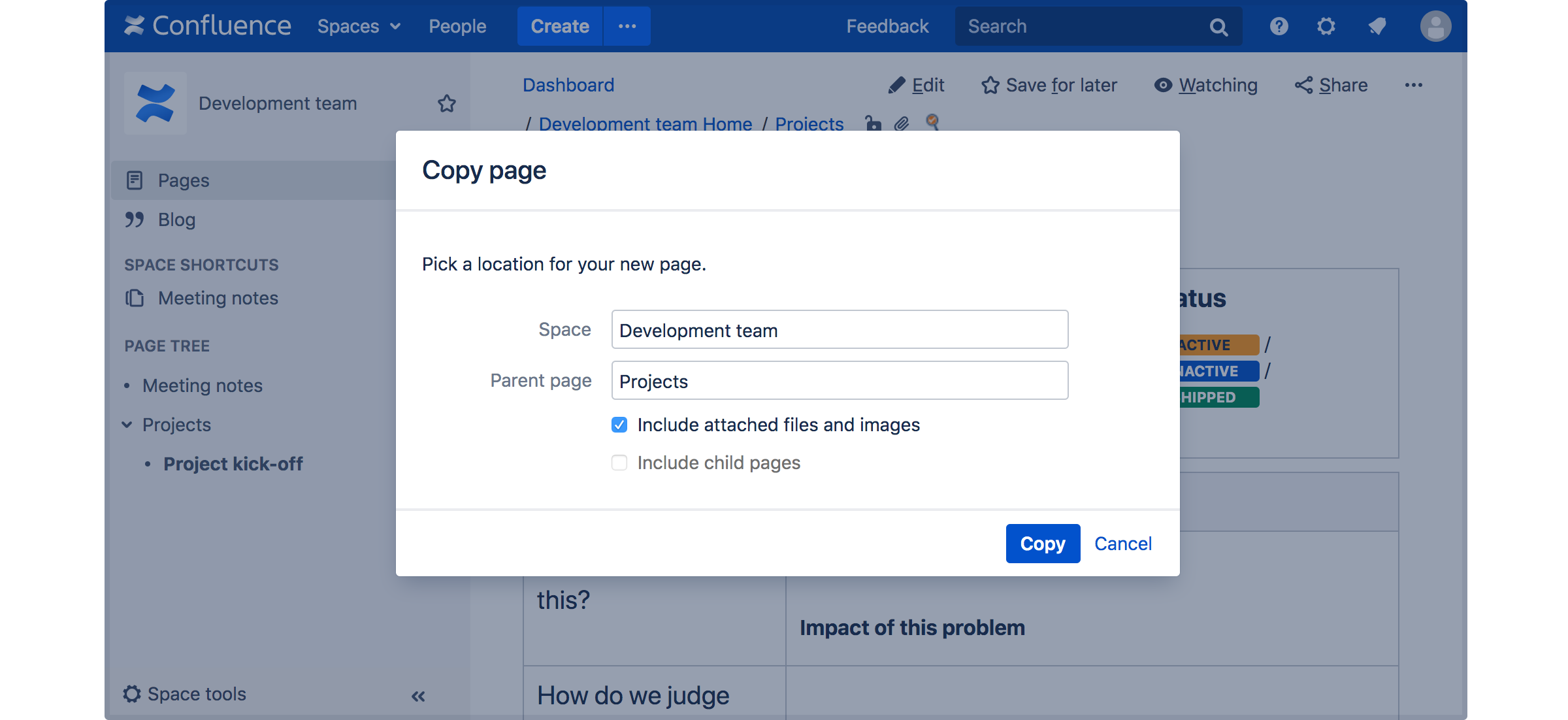This screenshot has height=720, width=1568.
Task: Click the Blog menu item
Action: coord(176,218)
